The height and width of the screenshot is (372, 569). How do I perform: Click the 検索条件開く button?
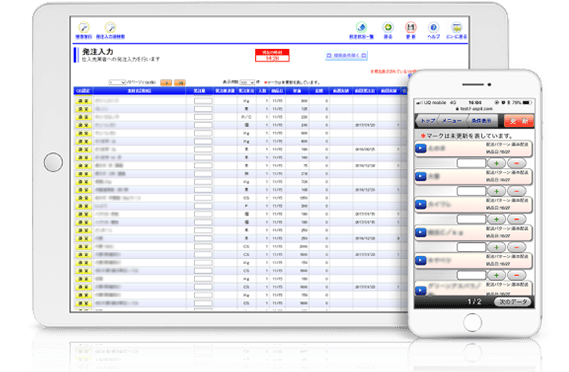(347, 56)
